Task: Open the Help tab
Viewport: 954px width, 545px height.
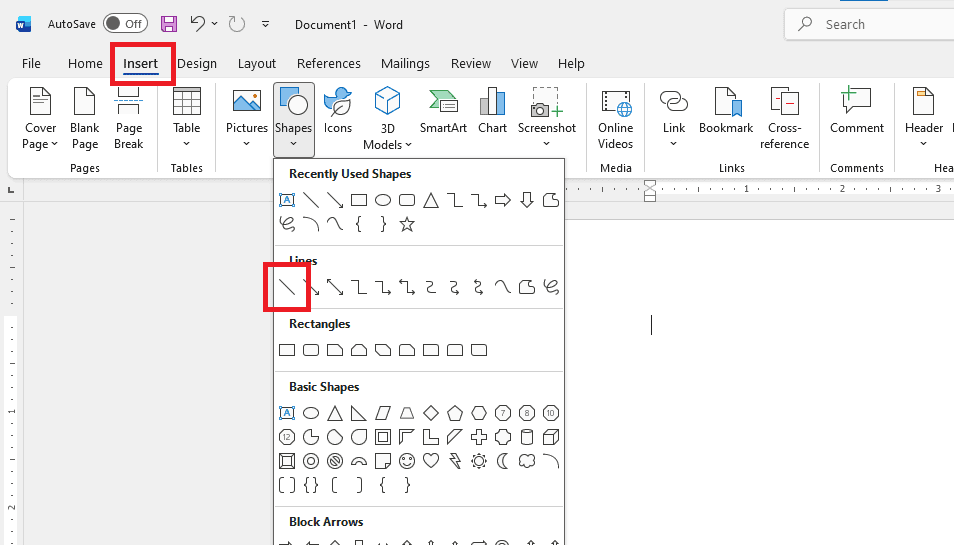Action: pos(571,63)
